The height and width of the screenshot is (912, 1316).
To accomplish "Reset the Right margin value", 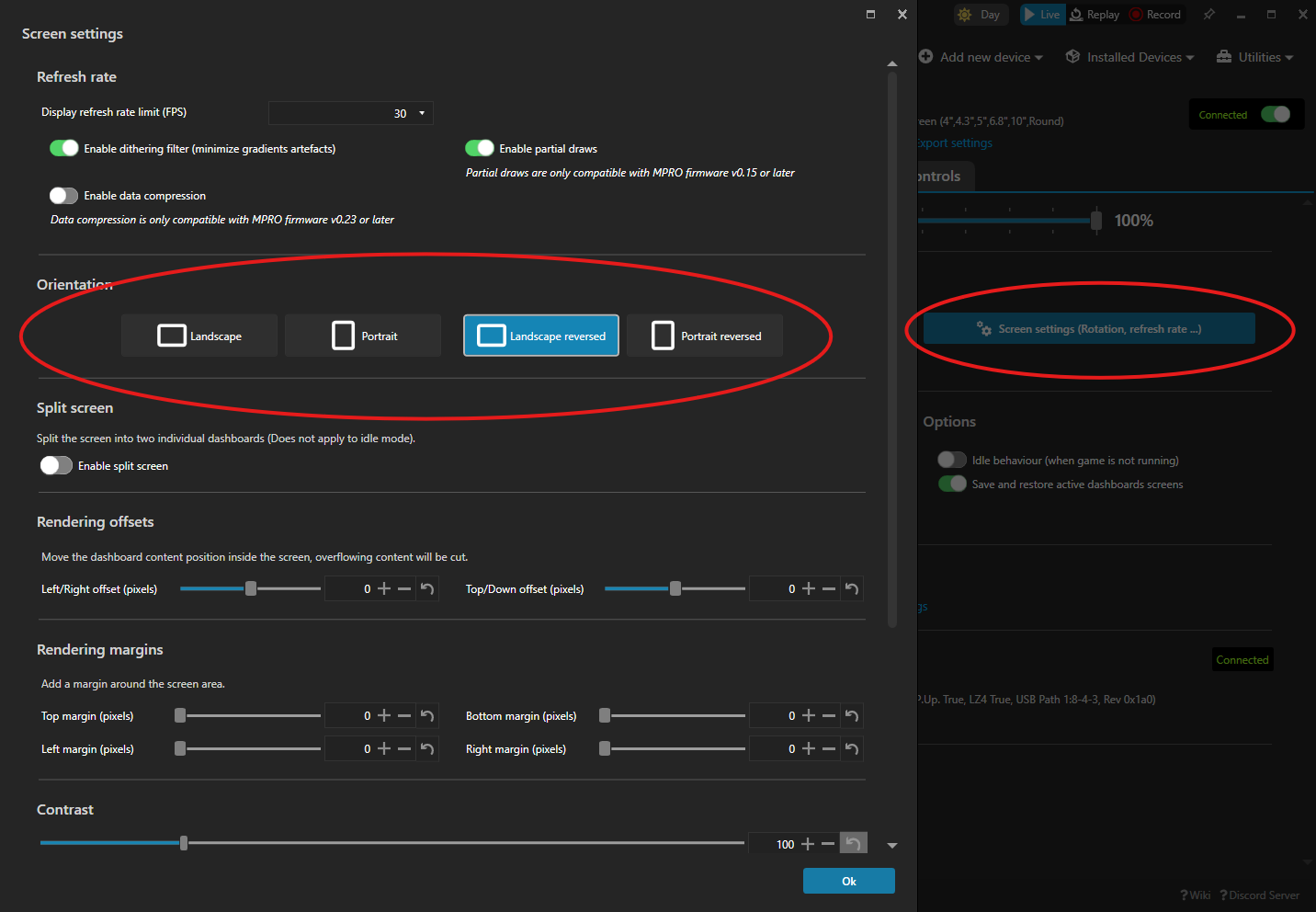I will (852, 749).
